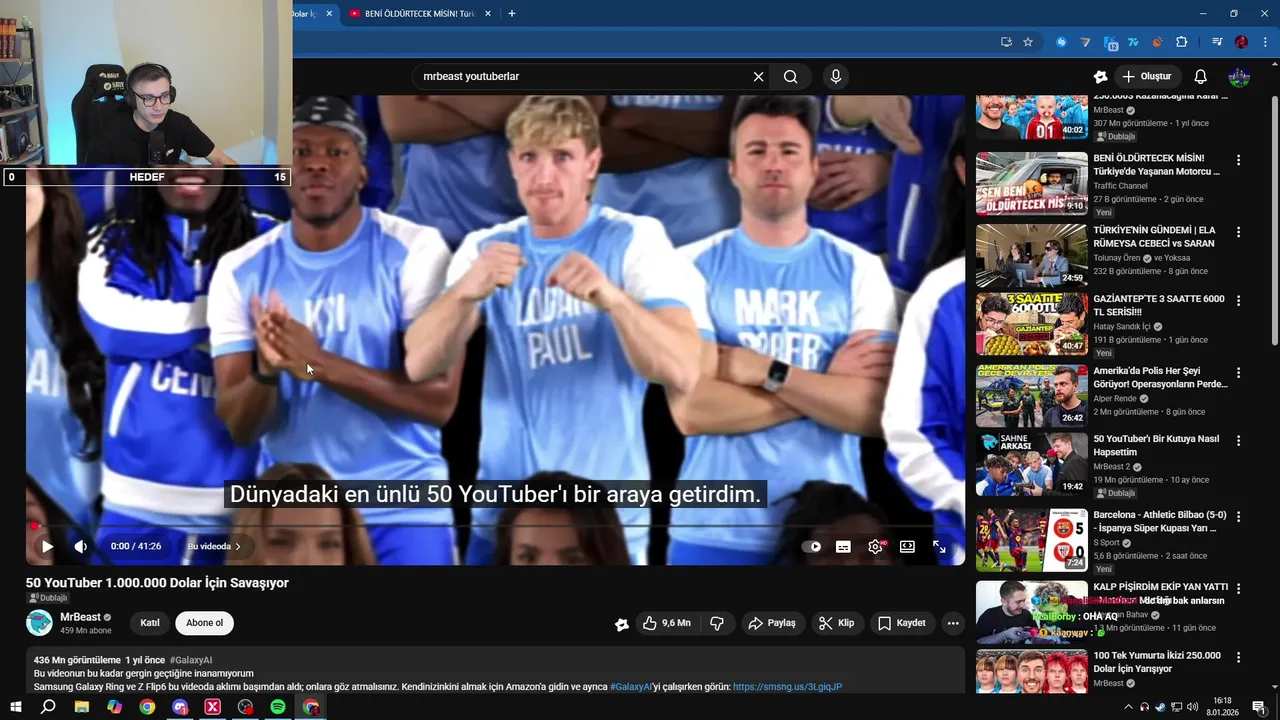
Task: Open Chrome media controls icon
Action: click(1217, 42)
